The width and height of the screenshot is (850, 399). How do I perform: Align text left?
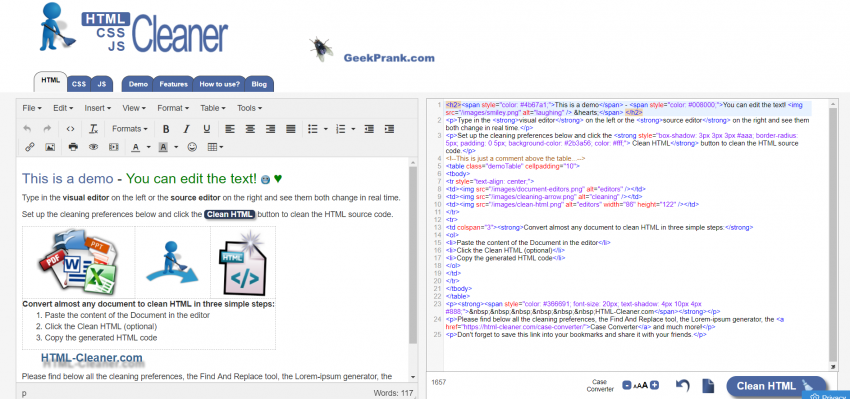pos(230,129)
